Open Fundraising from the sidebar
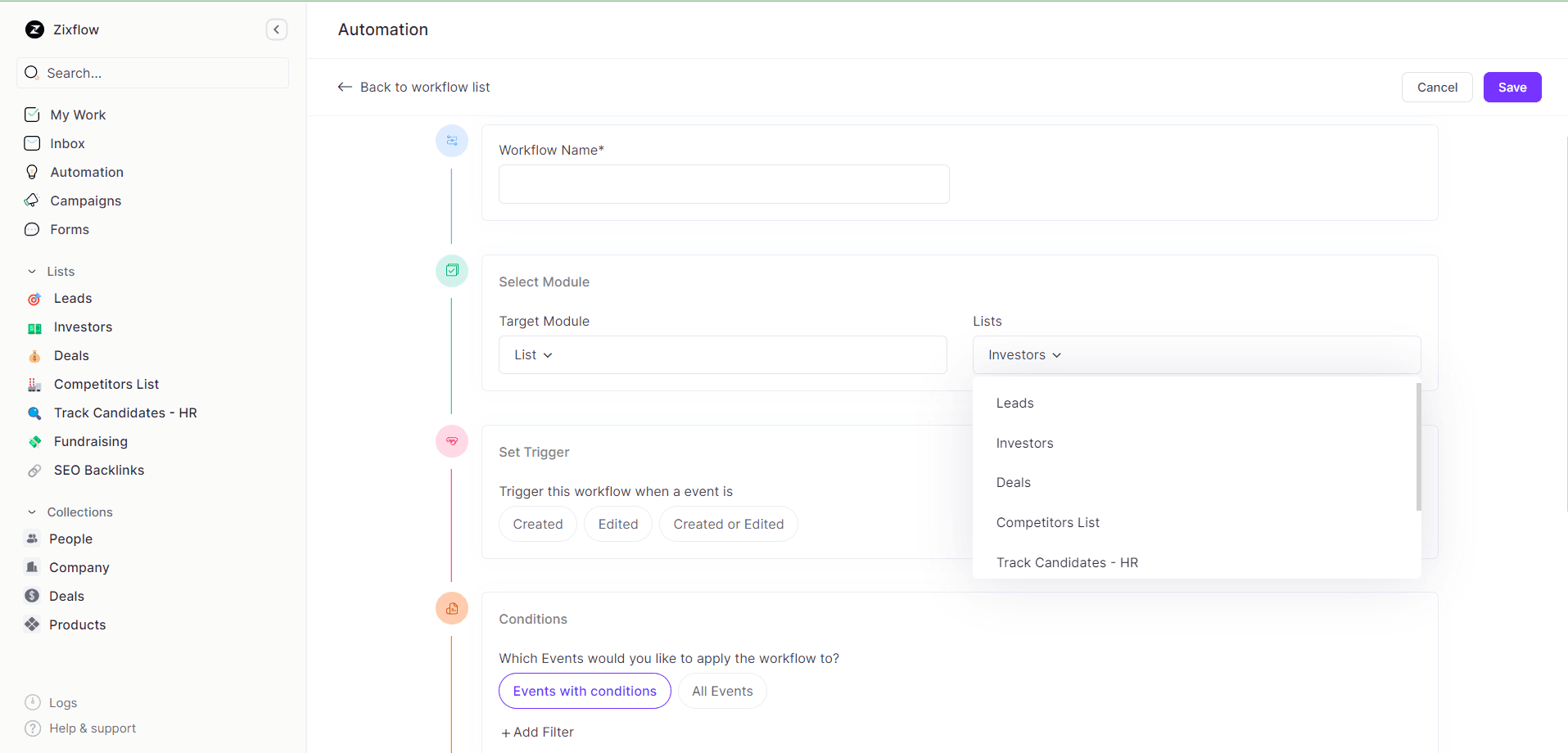The width and height of the screenshot is (1568, 753). (90, 441)
